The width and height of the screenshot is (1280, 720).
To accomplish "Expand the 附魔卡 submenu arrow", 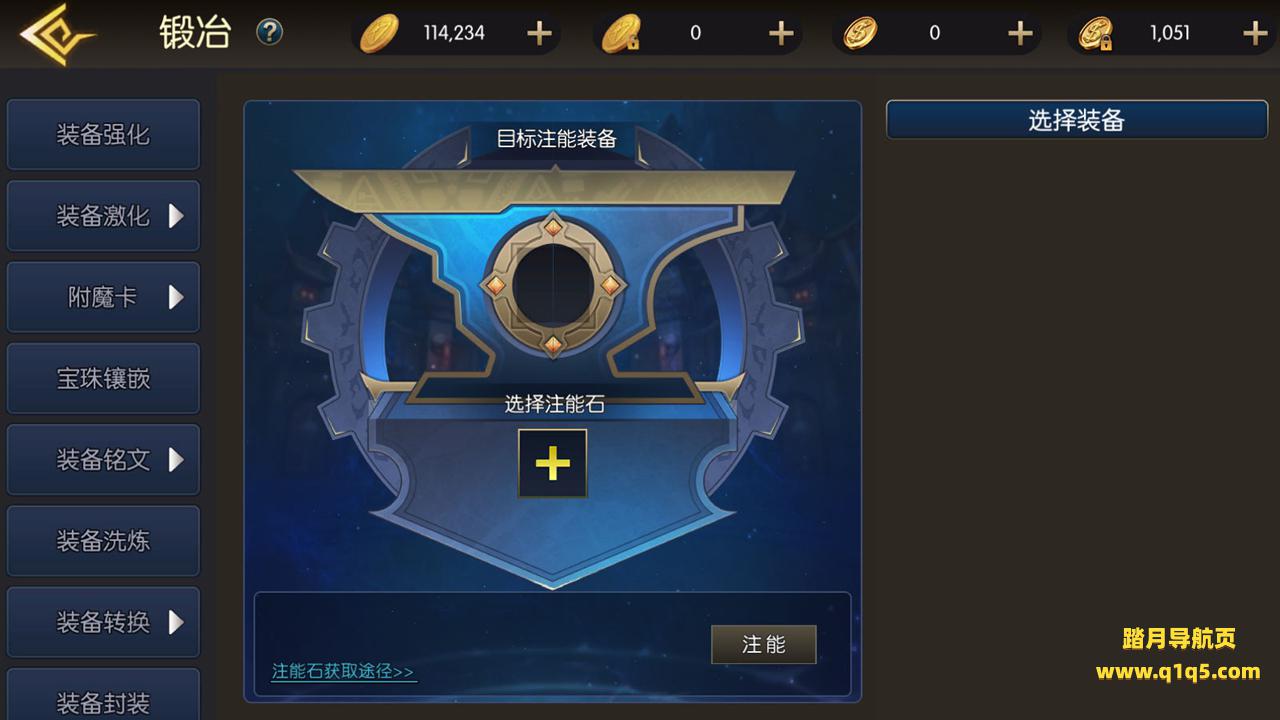I will click(176, 296).
